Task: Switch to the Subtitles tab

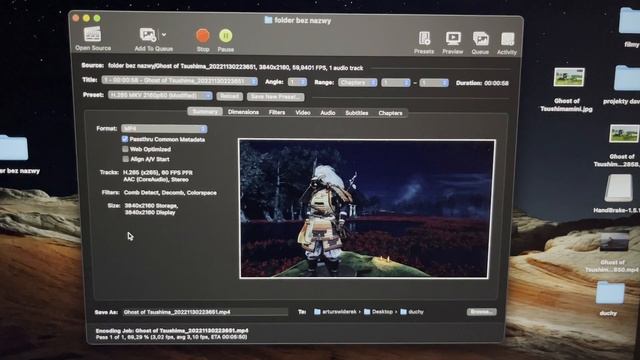Action: 357,113
